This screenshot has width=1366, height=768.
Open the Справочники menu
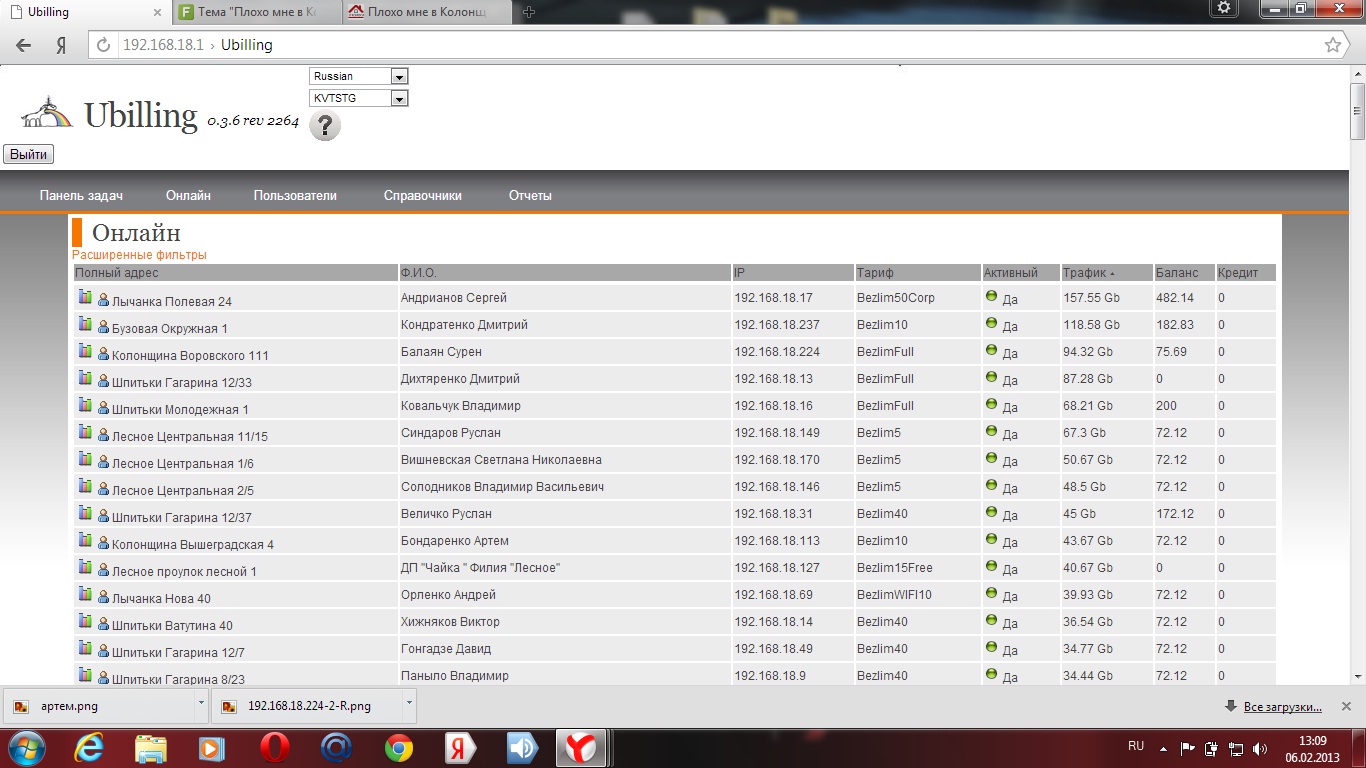coord(423,196)
